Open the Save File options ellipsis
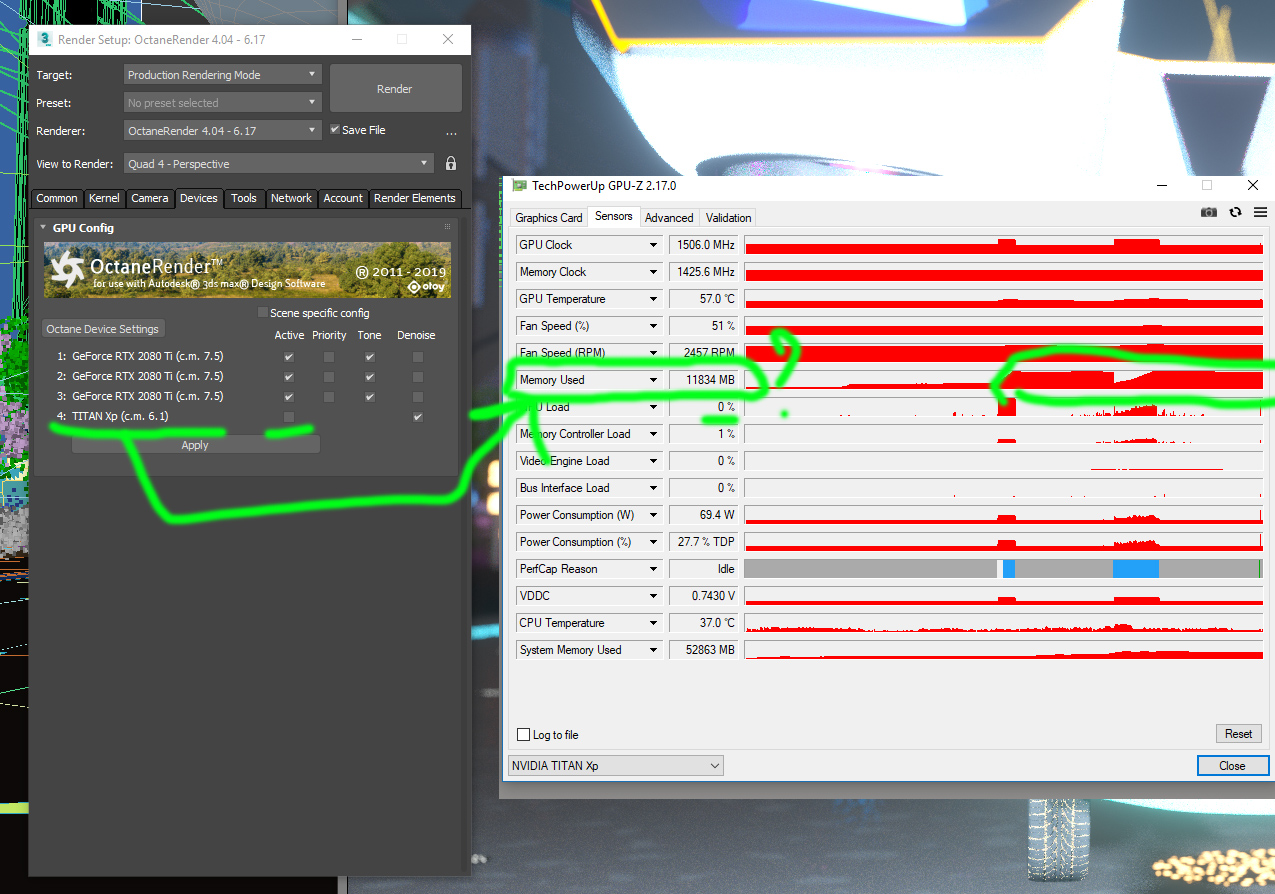Screen dimensions: 1275x894 click(x=451, y=132)
